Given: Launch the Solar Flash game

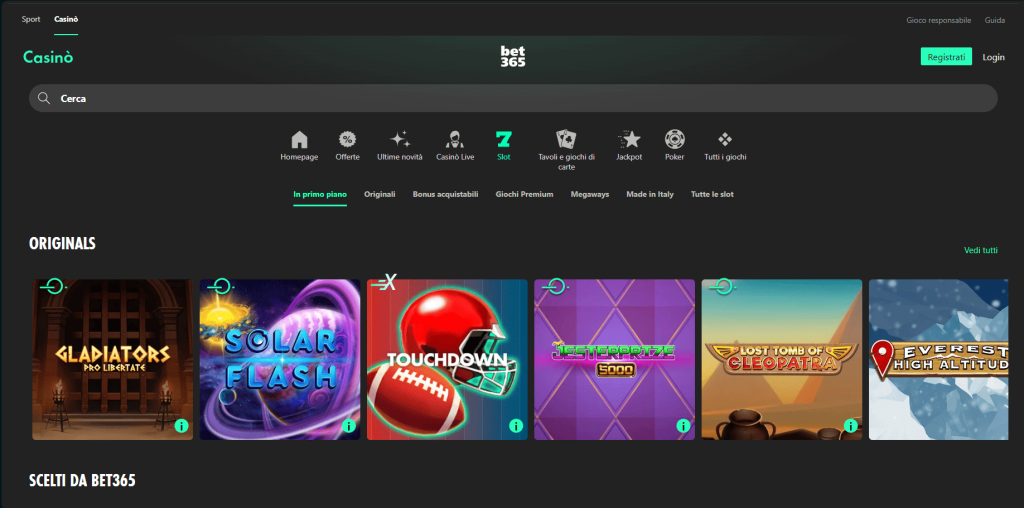Looking at the screenshot, I should 280,360.
